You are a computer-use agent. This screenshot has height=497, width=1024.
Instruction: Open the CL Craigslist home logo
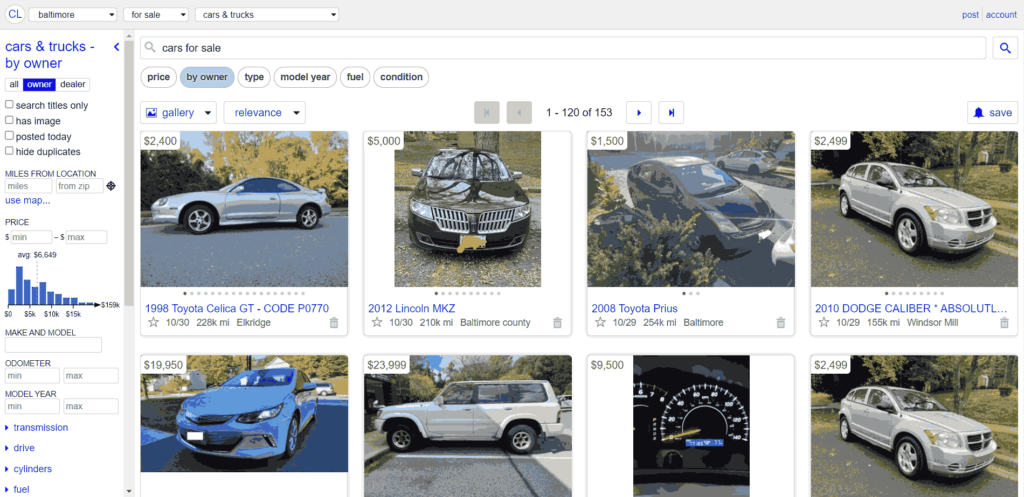click(14, 14)
